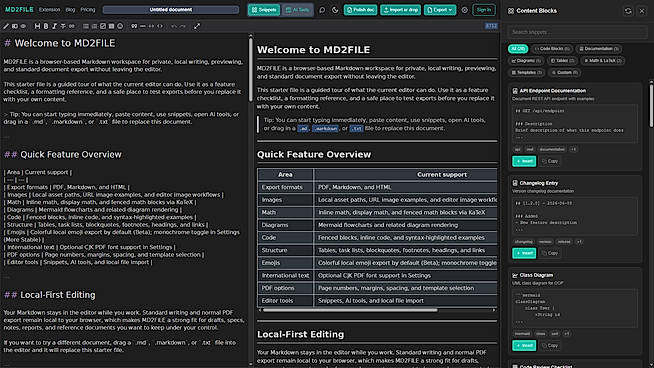The width and height of the screenshot is (654, 368).
Task: Click the Polish doc button
Action: [x=361, y=10]
